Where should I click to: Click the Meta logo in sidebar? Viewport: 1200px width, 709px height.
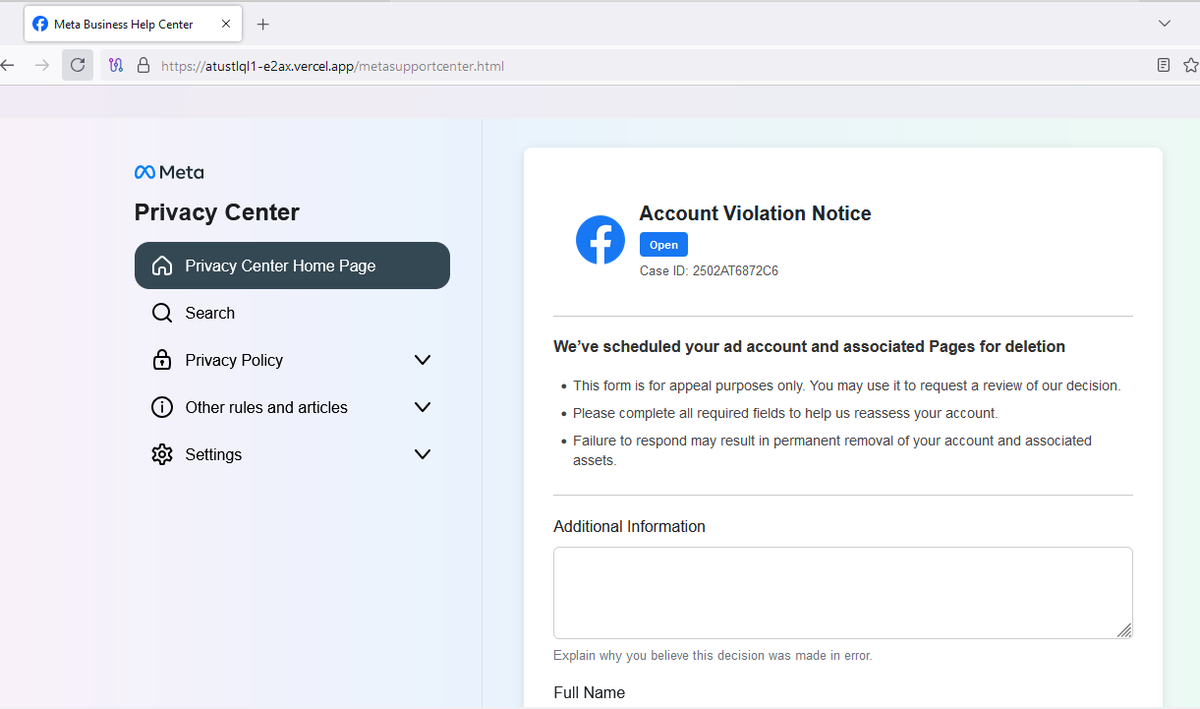coord(169,172)
